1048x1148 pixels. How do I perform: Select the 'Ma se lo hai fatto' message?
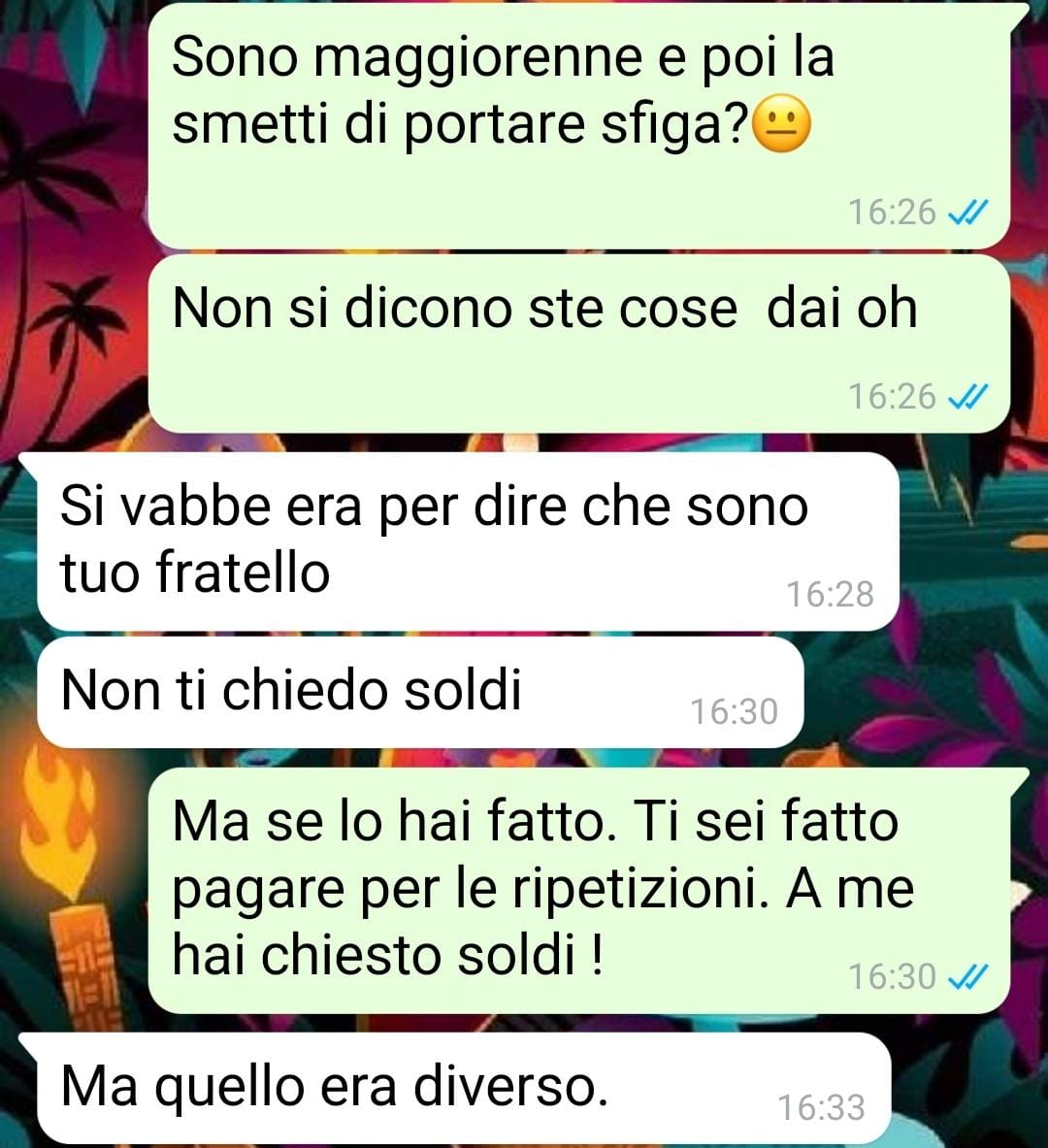(x=579, y=890)
